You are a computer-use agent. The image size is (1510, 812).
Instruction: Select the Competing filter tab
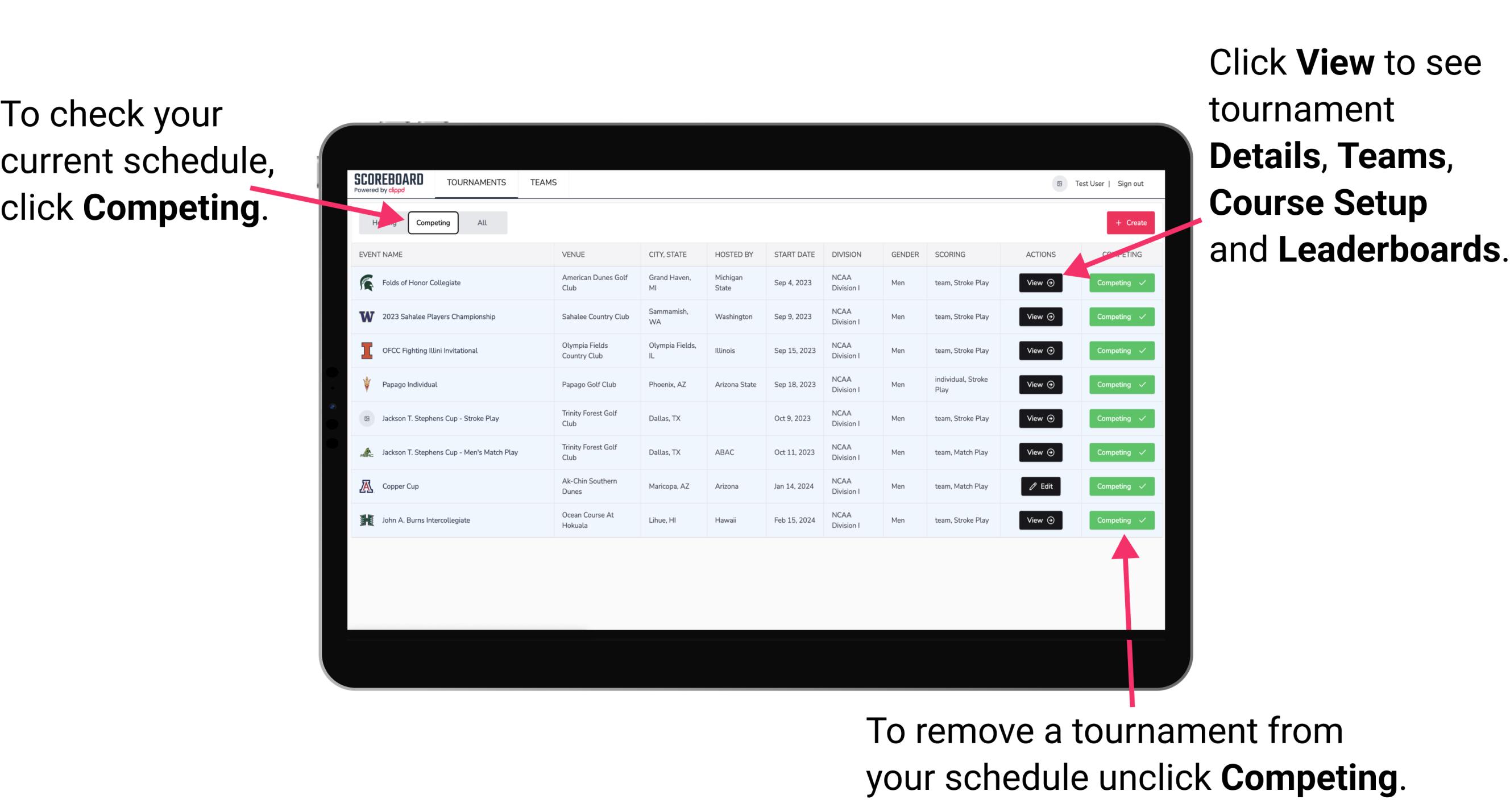433,222
